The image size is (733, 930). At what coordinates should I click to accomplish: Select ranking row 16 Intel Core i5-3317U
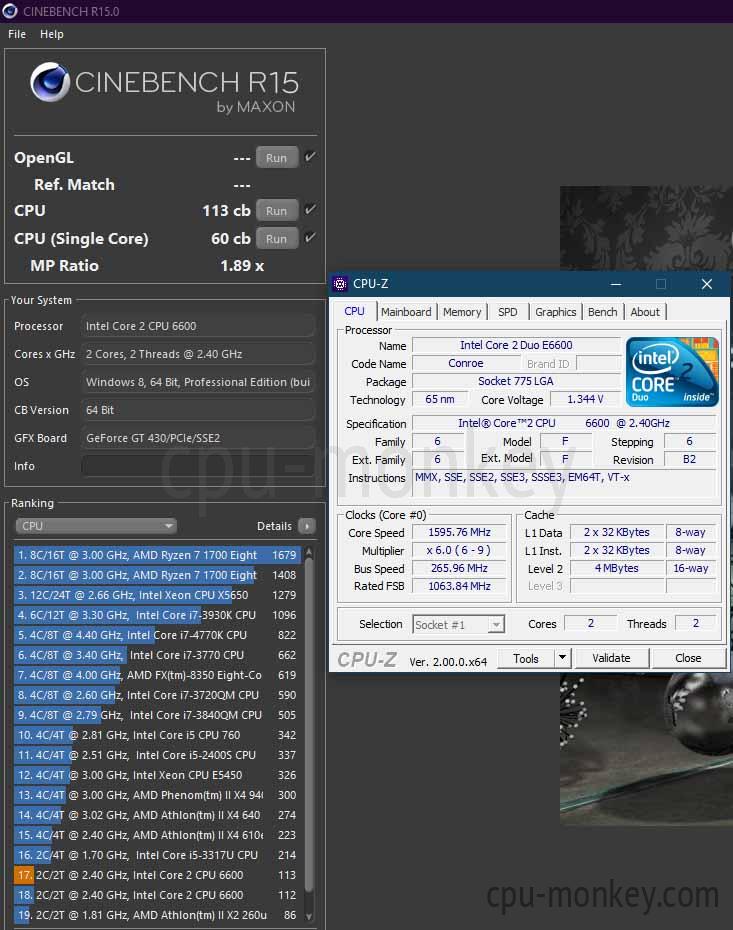coord(157,855)
